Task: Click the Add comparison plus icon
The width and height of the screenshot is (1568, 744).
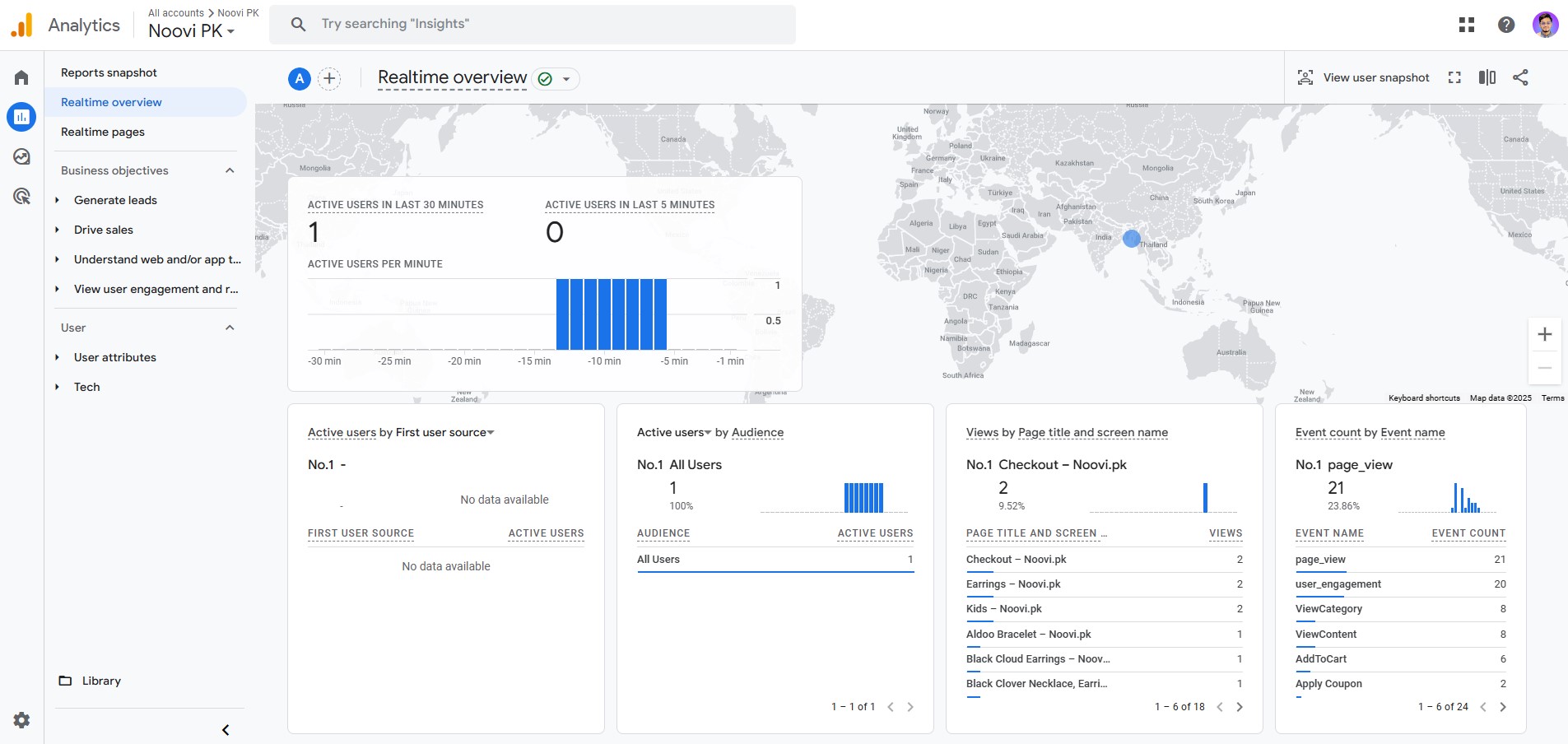Action: click(x=329, y=79)
